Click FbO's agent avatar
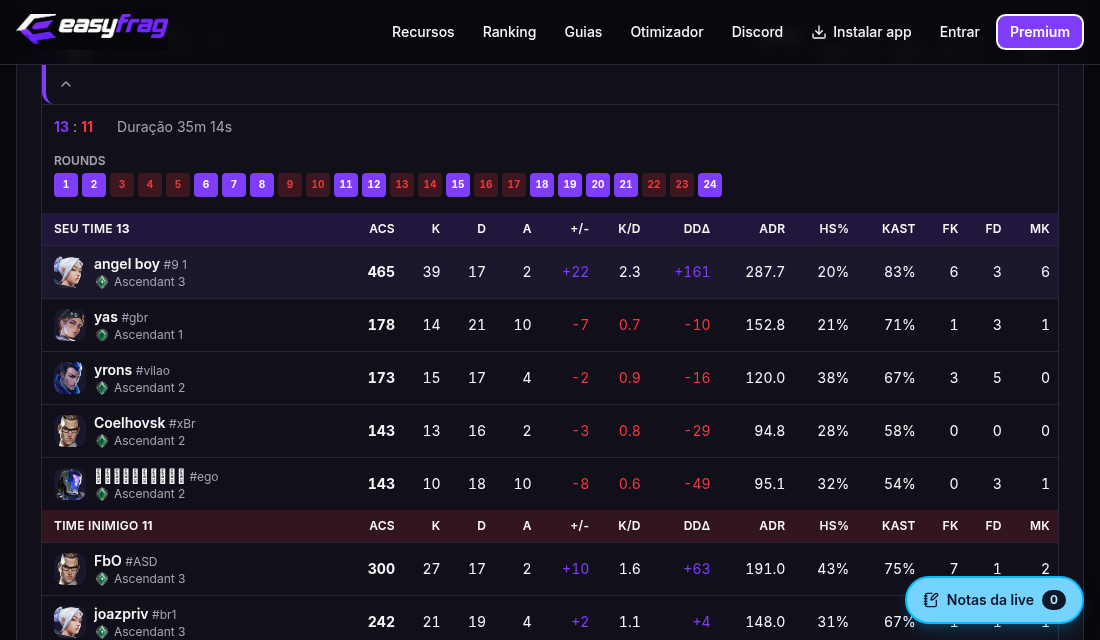Screen dimensions: 1100x640 (x=69, y=569)
